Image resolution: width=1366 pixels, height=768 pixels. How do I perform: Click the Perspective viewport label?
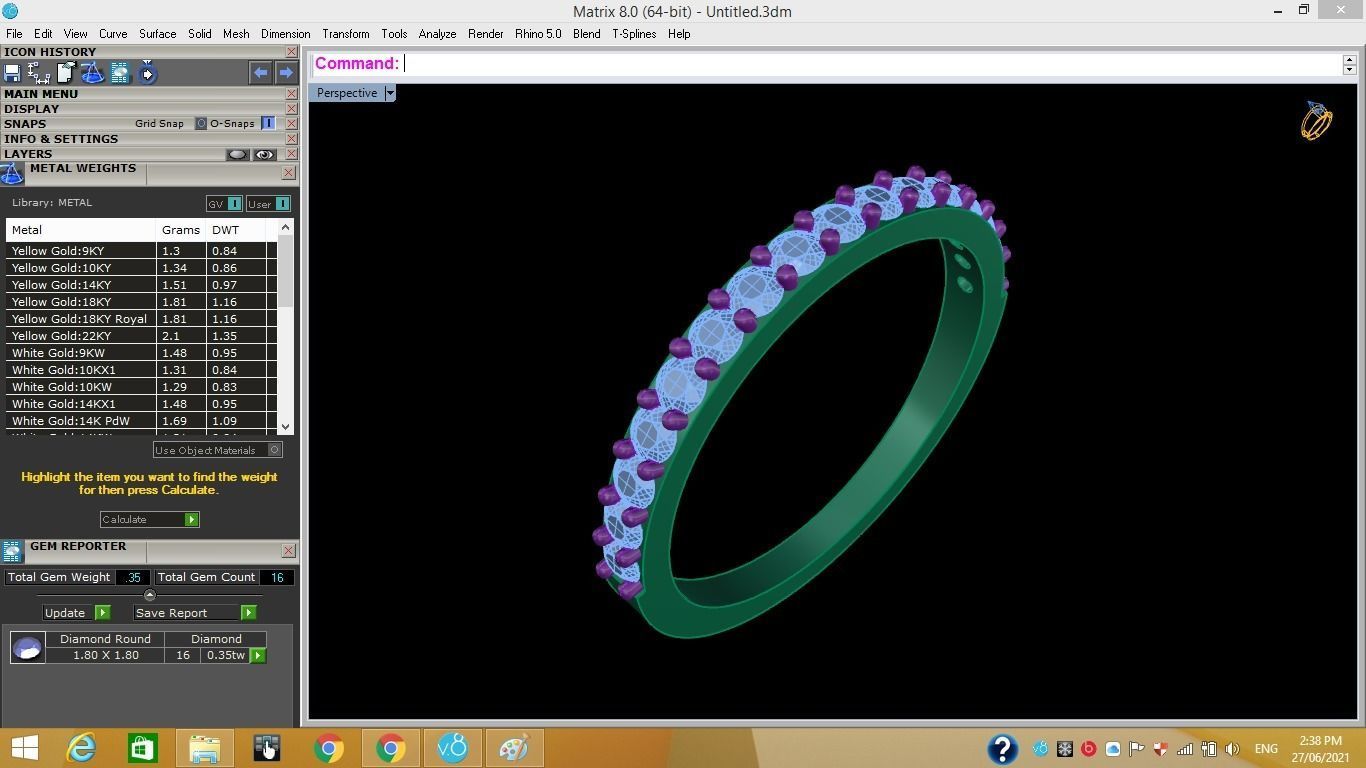[347, 93]
